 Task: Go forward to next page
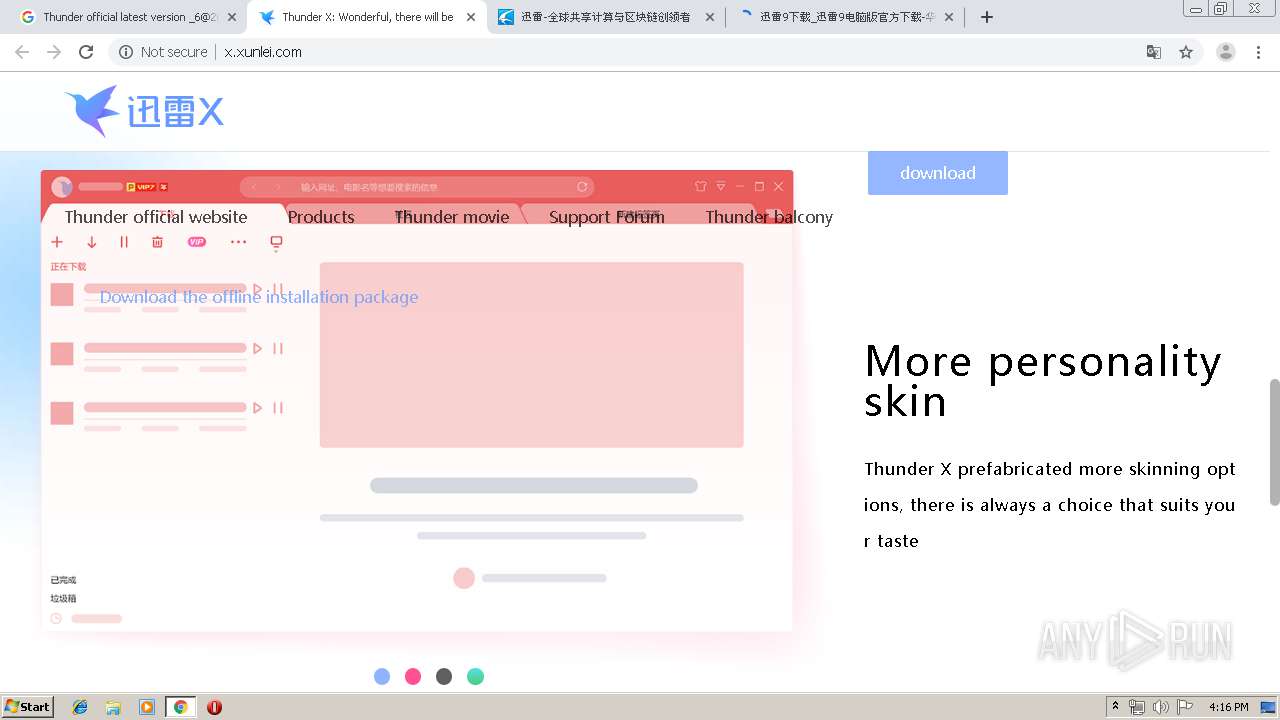(x=54, y=52)
